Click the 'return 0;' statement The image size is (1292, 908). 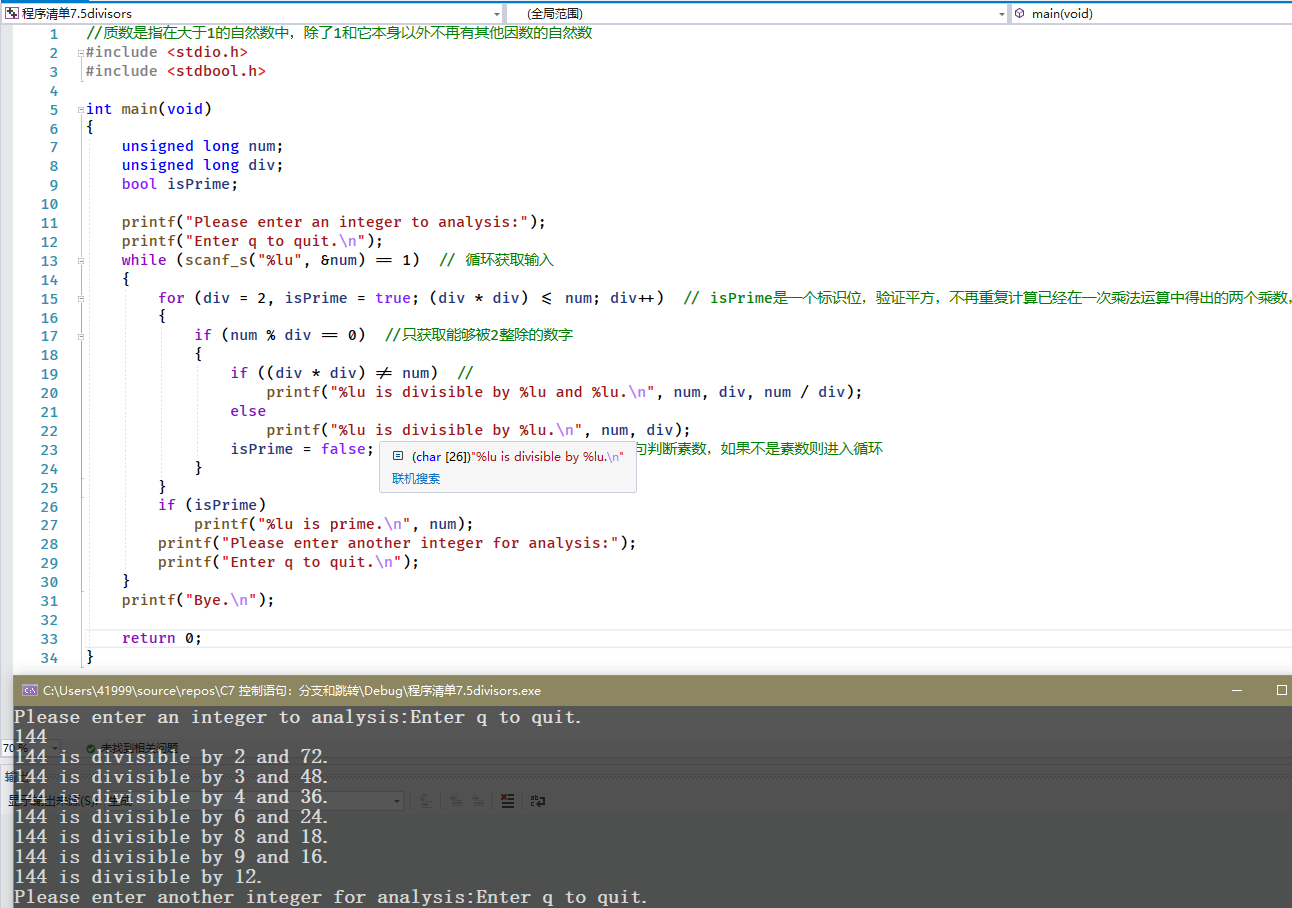(x=162, y=638)
